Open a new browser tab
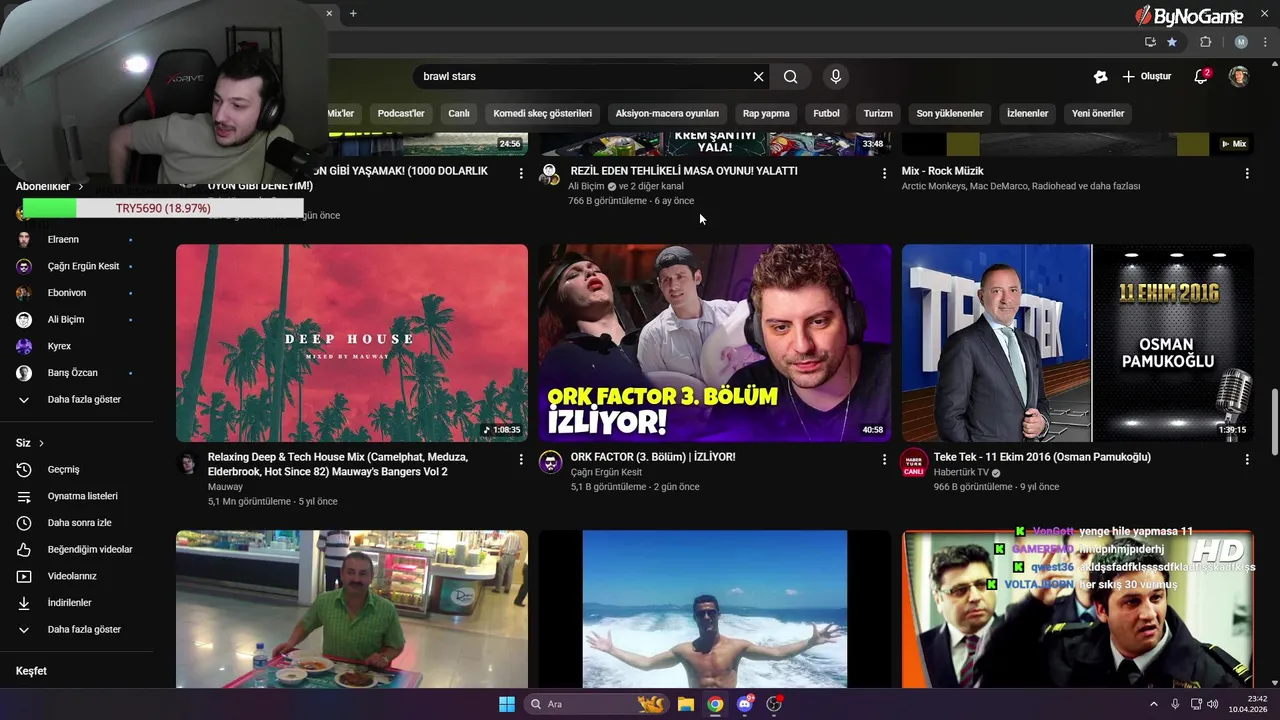Image resolution: width=1280 pixels, height=720 pixels. (x=353, y=13)
